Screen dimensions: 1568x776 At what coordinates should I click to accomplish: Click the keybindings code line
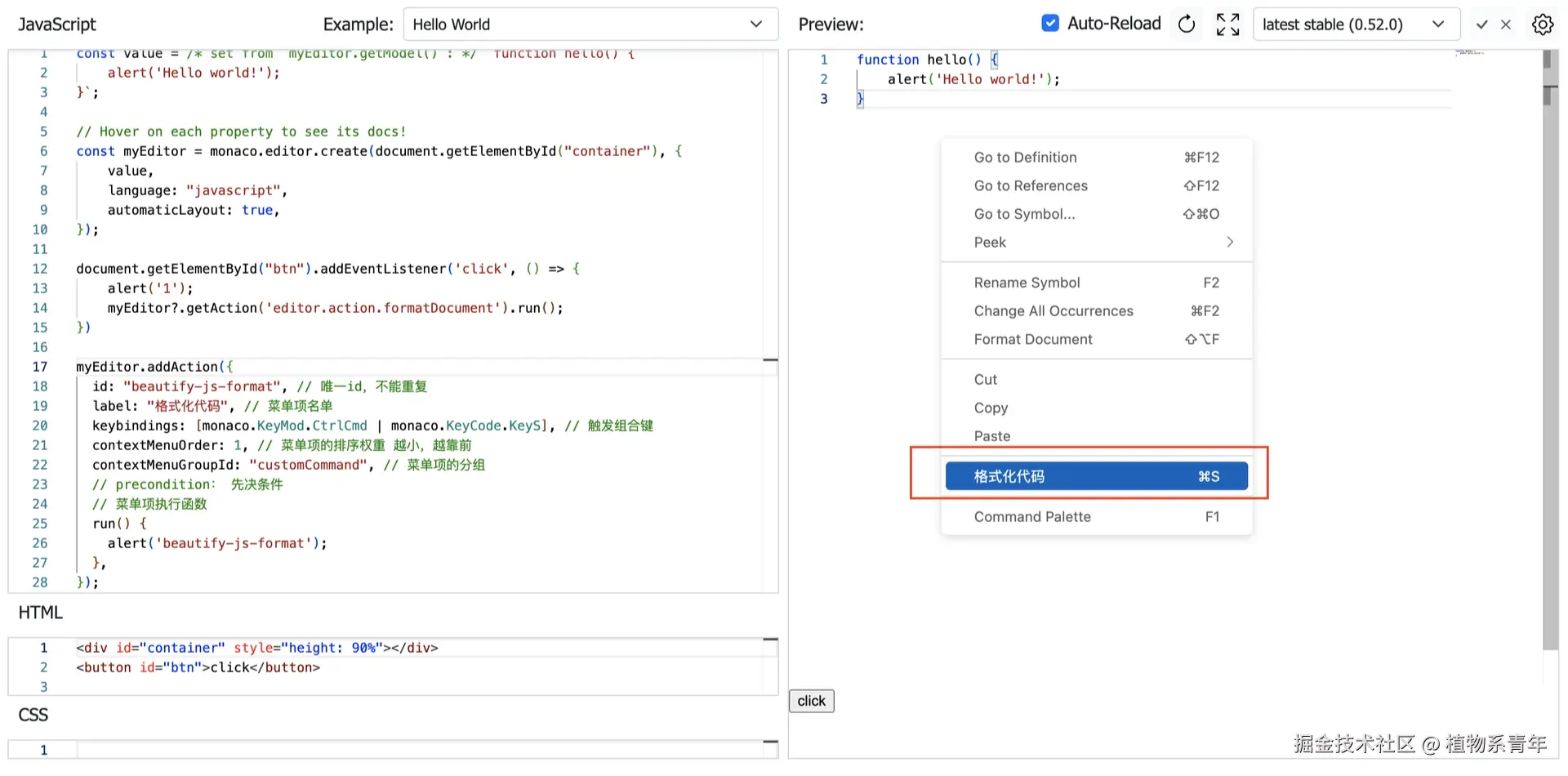pyautogui.click(x=372, y=426)
